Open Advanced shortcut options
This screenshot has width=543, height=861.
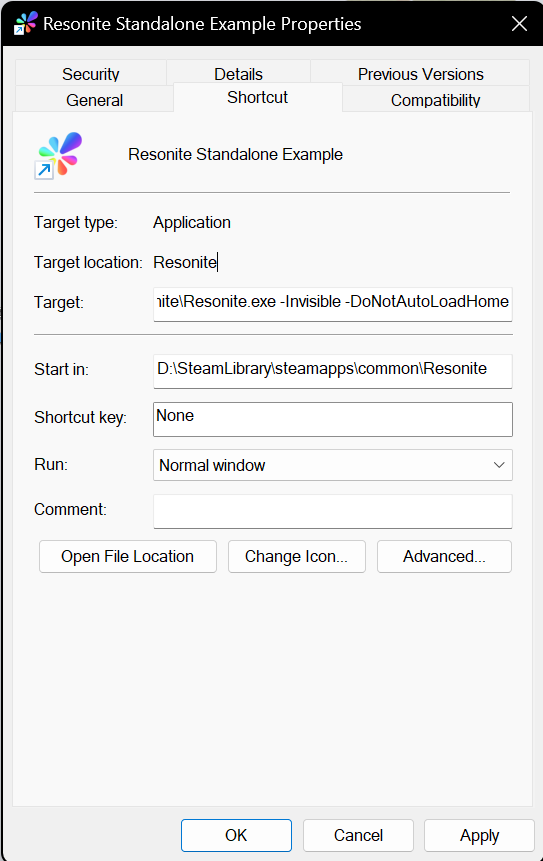pyautogui.click(x=444, y=556)
